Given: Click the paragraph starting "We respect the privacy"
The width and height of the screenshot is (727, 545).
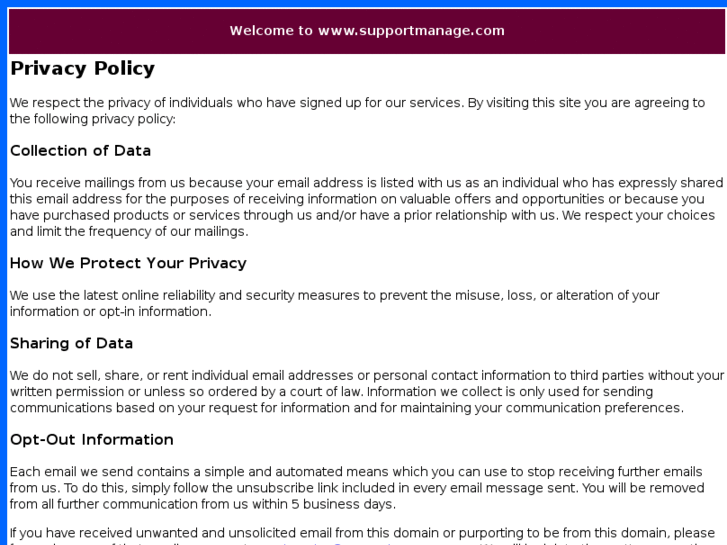Looking at the screenshot, I should click(356, 110).
